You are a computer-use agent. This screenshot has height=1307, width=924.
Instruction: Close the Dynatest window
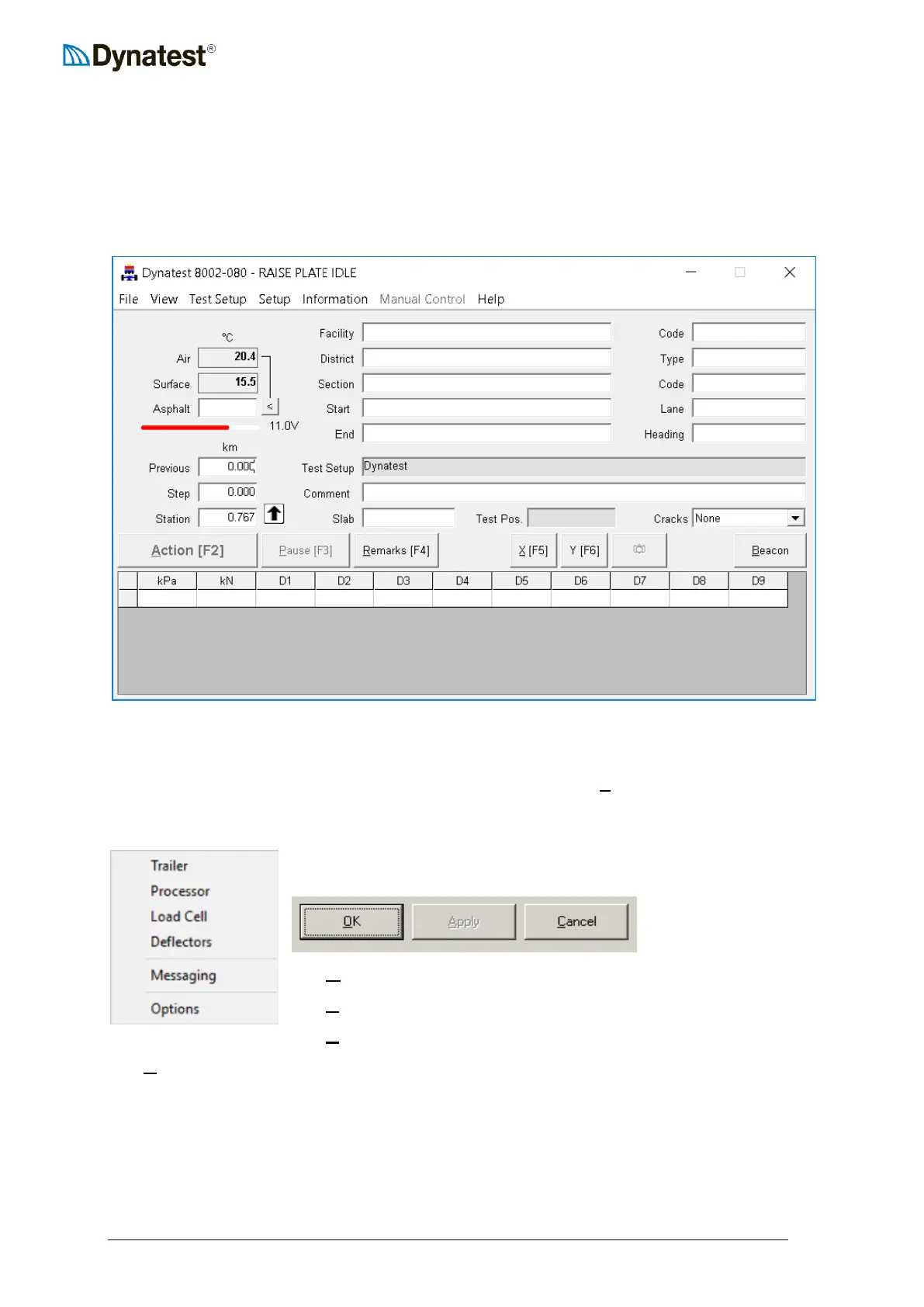[x=790, y=272]
